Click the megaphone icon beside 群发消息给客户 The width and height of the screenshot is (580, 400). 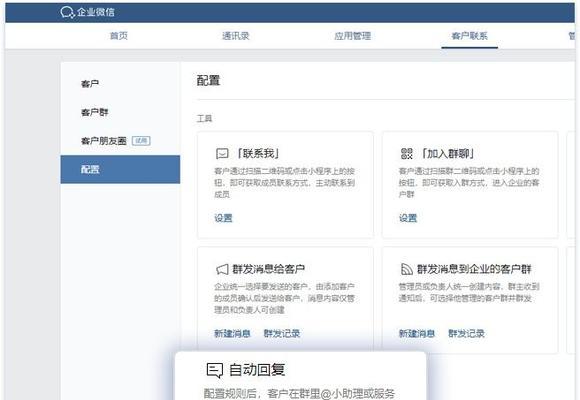click(x=222, y=269)
